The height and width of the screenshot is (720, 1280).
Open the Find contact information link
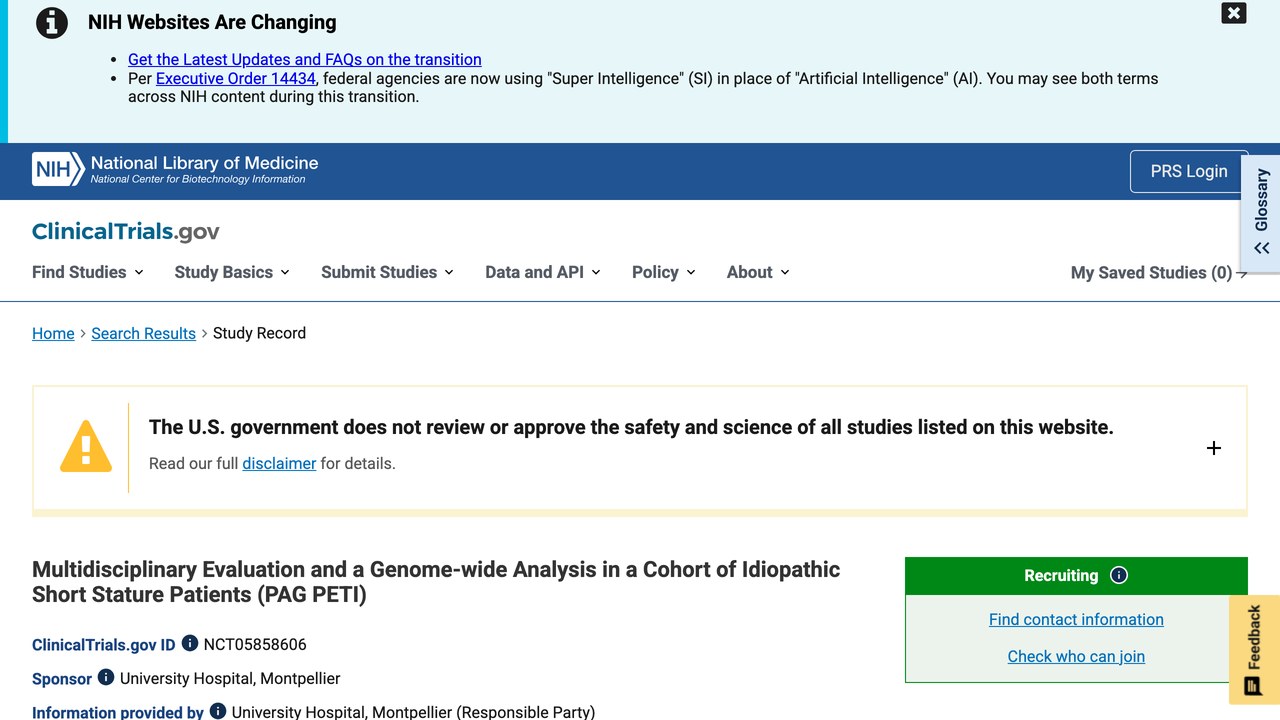pyautogui.click(x=1076, y=619)
